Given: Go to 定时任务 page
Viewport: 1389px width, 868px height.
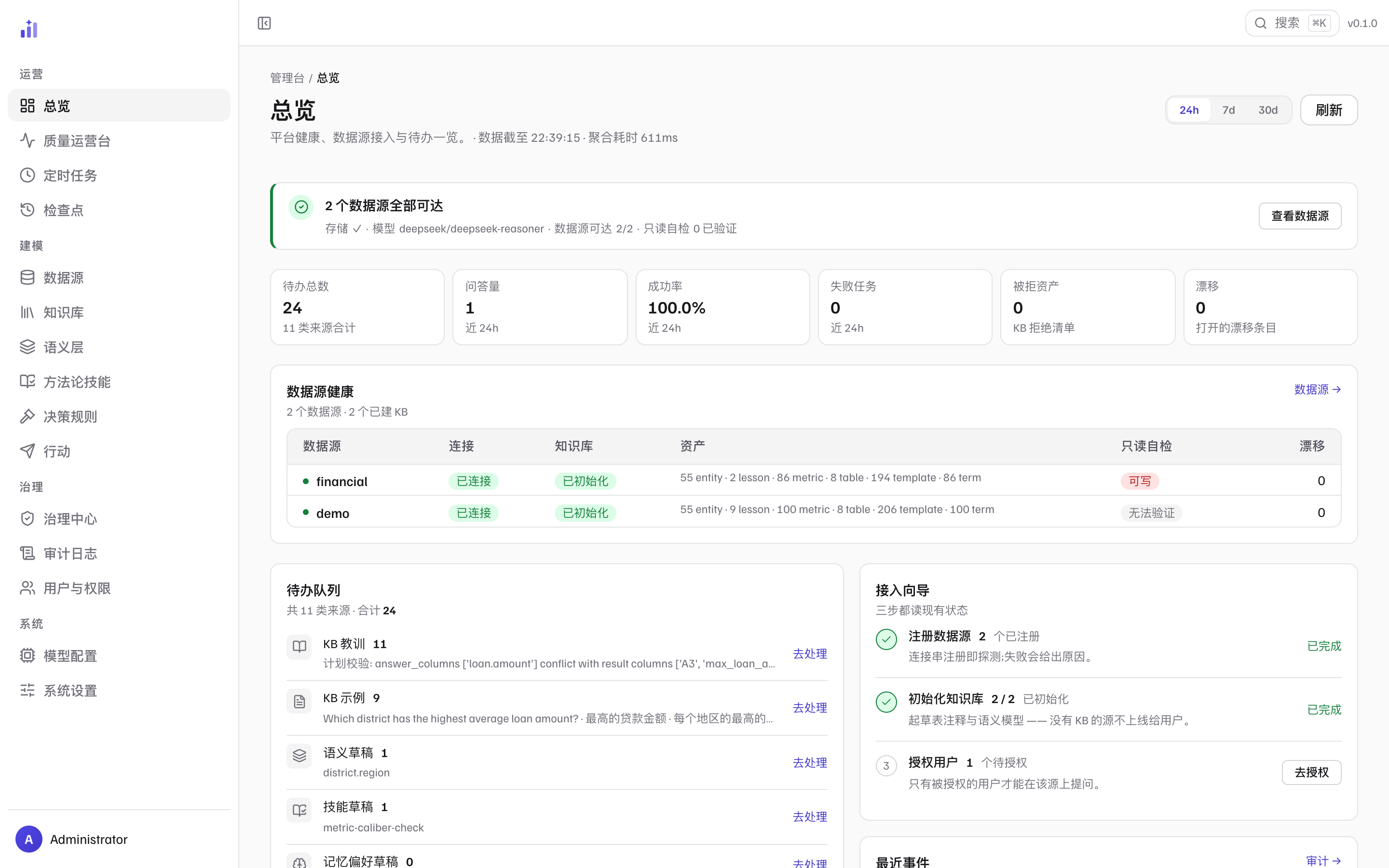Looking at the screenshot, I should coord(119,175).
